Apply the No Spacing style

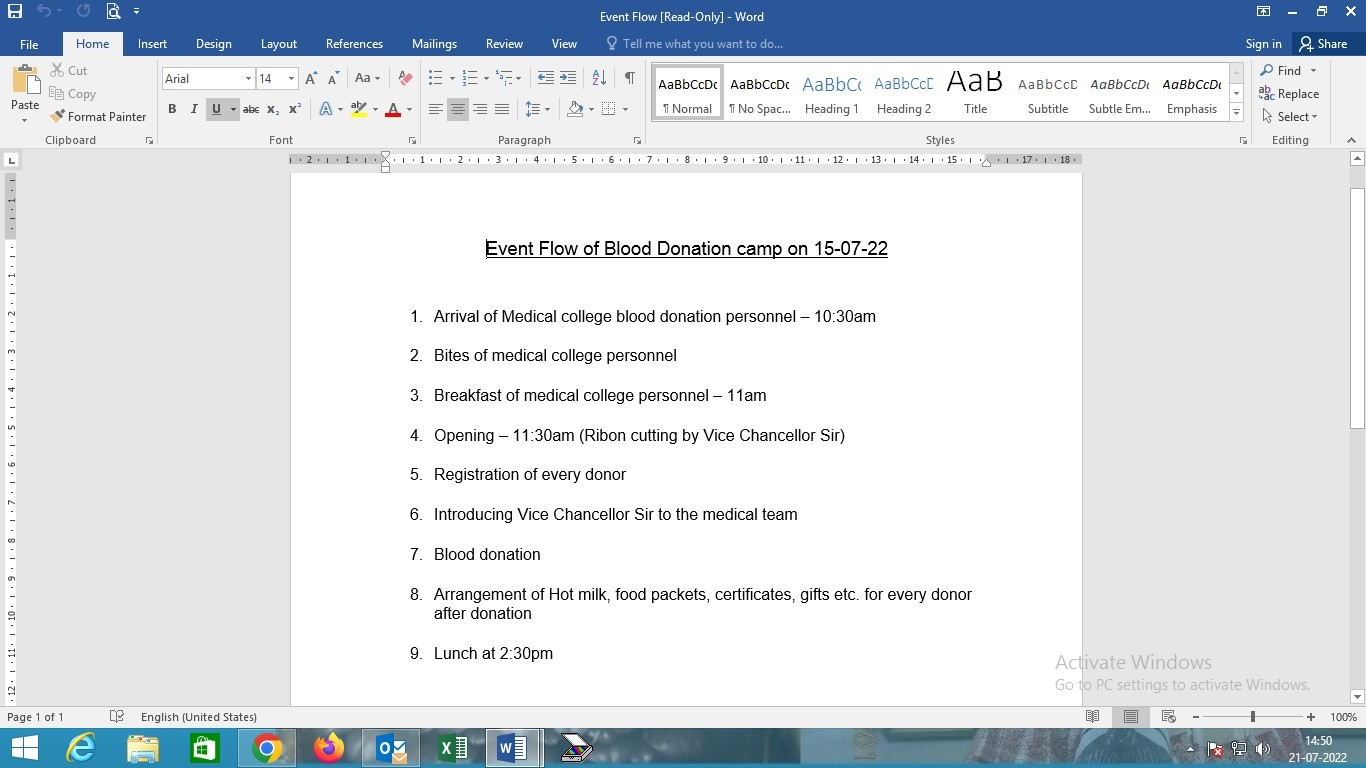coord(759,94)
